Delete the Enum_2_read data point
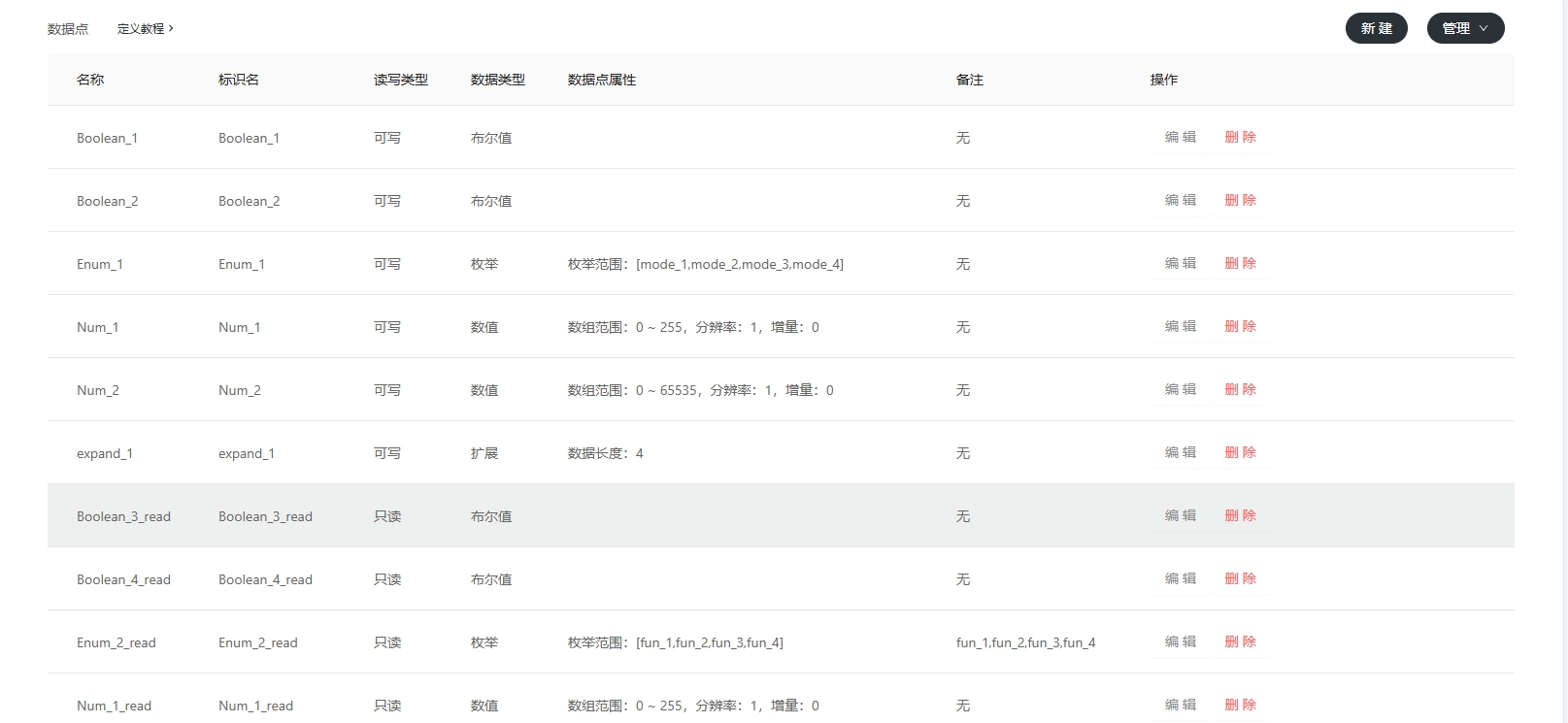Screen dimensions: 1568x723 1240,641
